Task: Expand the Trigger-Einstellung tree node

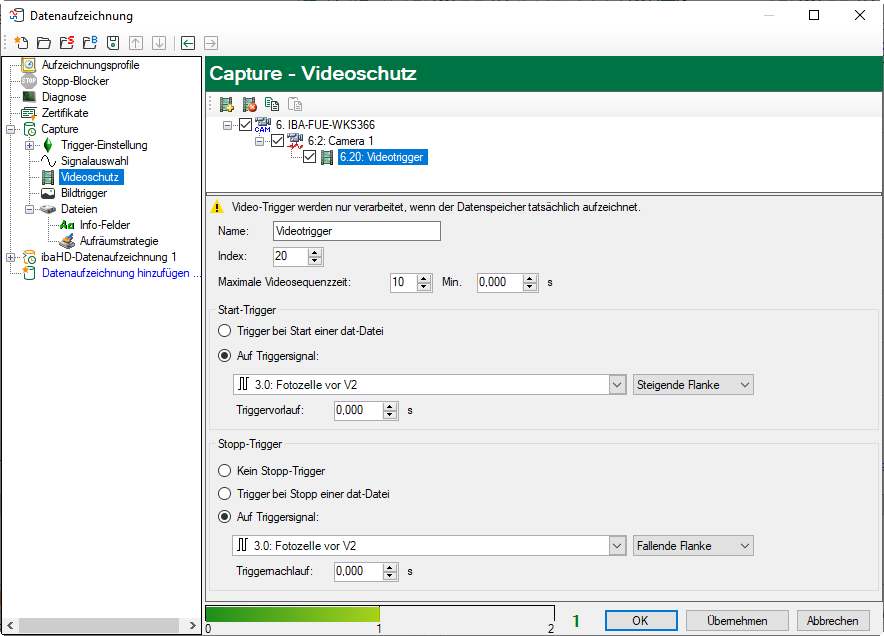Action: [x=29, y=145]
